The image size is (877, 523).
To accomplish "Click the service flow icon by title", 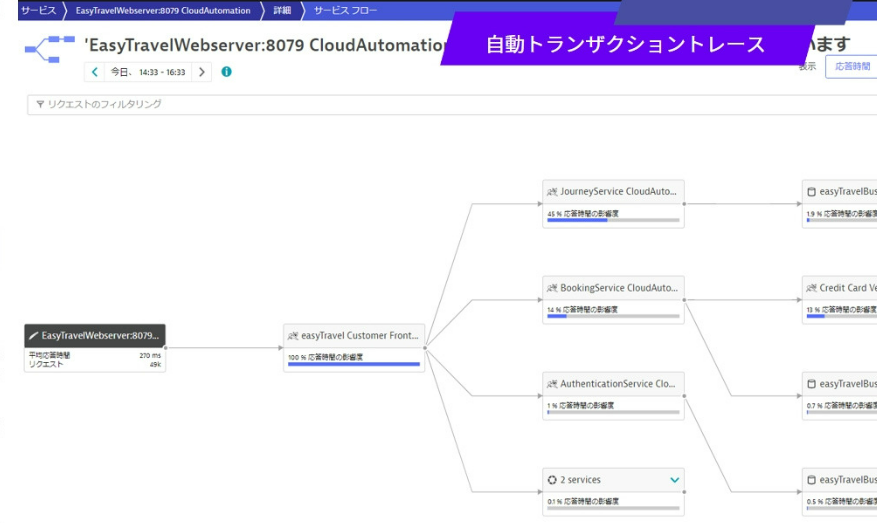I will 50,49.
